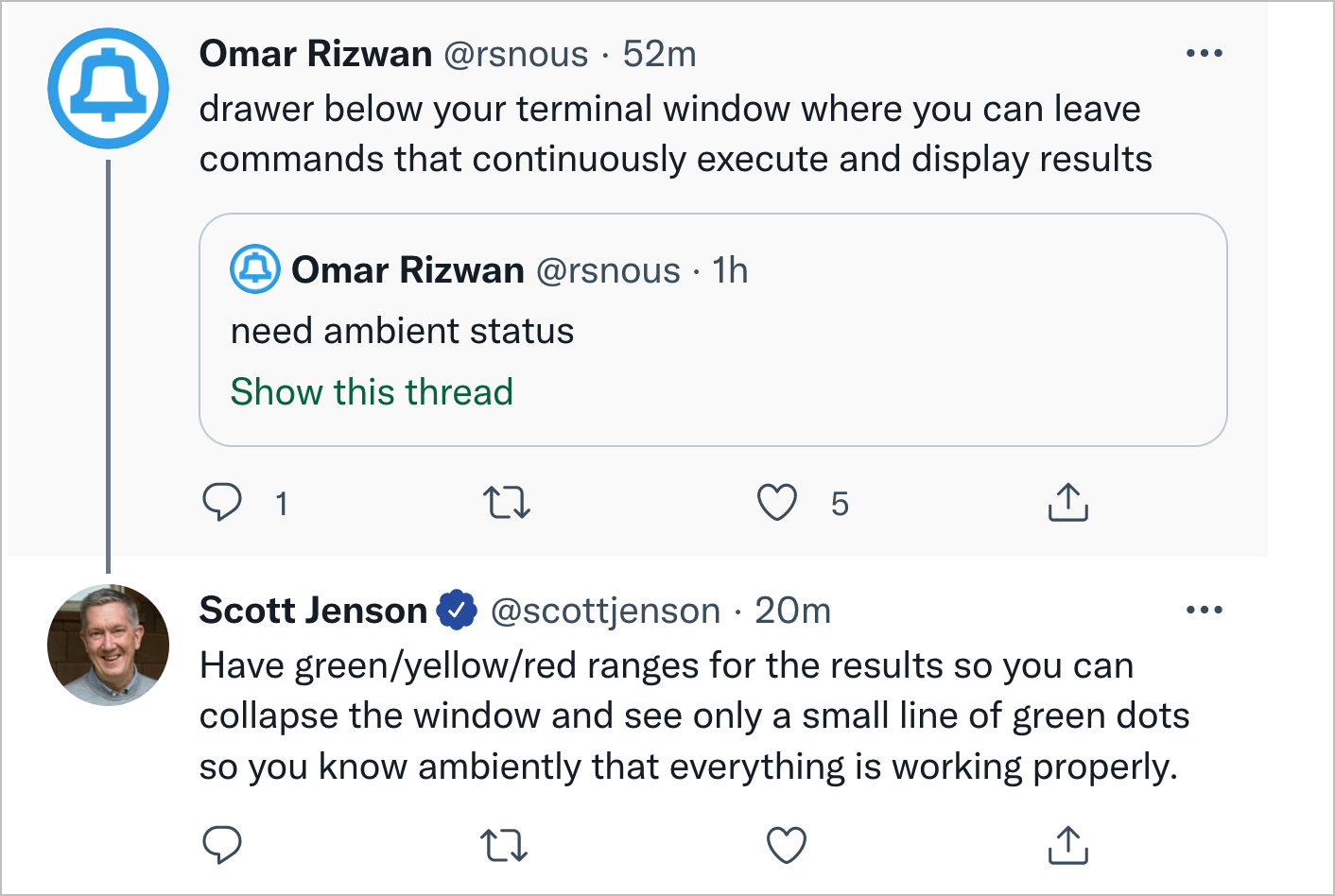
Task: Retweet Scott Jenson's reply
Action: pyautogui.click(x=504, y=845)
